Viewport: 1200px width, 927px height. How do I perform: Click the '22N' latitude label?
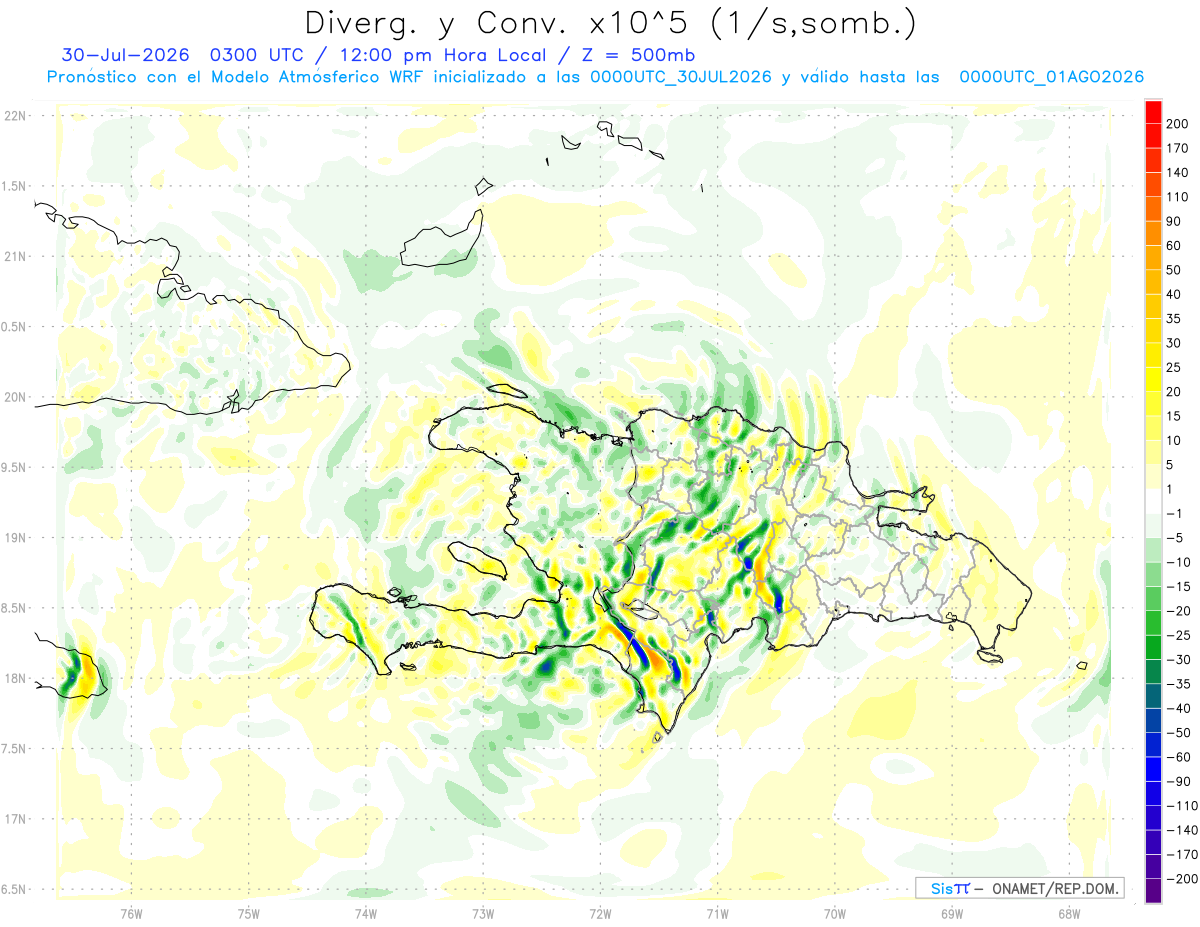click(15, 116)
